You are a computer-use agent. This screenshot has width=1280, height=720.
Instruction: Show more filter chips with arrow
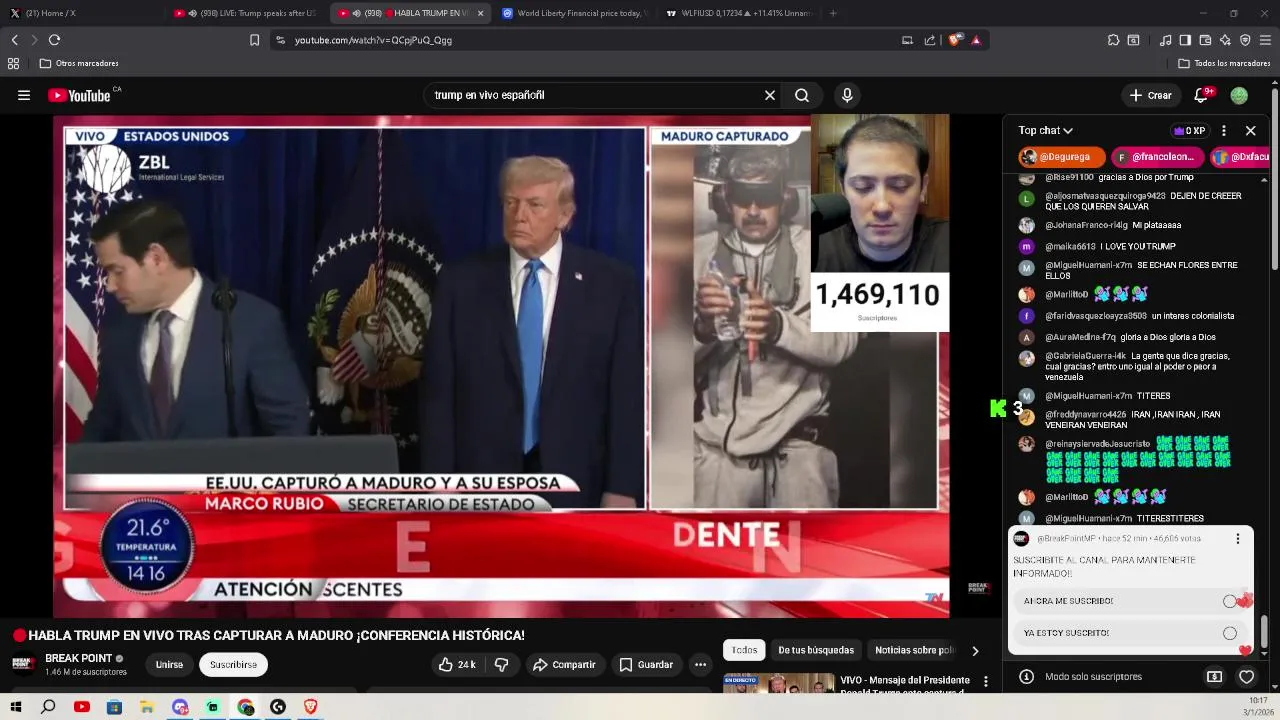975,651
